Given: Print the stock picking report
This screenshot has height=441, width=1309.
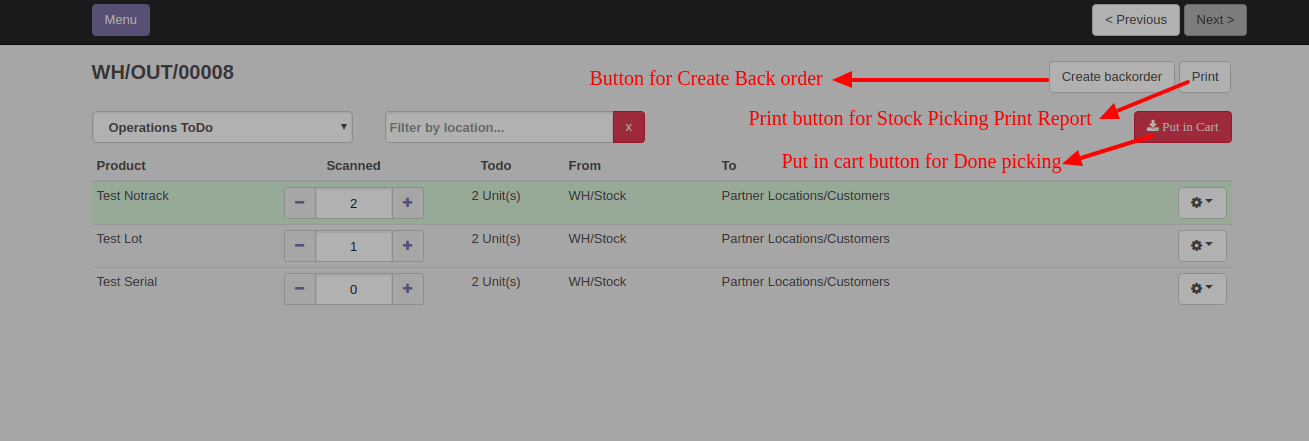Looking at the screenshot, I should [x=1205, y=77].
